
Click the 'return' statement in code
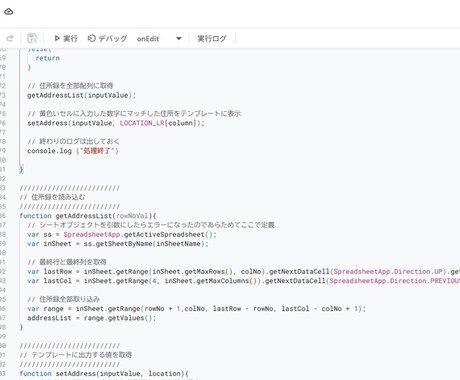[48, 58]
